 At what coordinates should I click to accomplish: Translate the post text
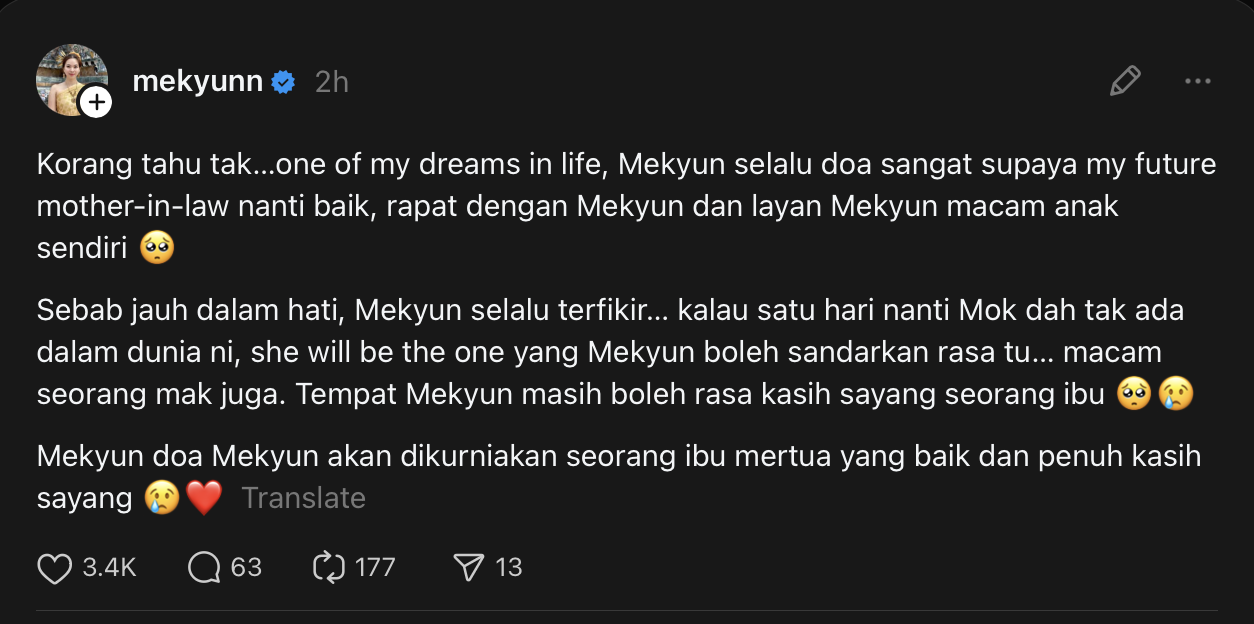point(303,498)
